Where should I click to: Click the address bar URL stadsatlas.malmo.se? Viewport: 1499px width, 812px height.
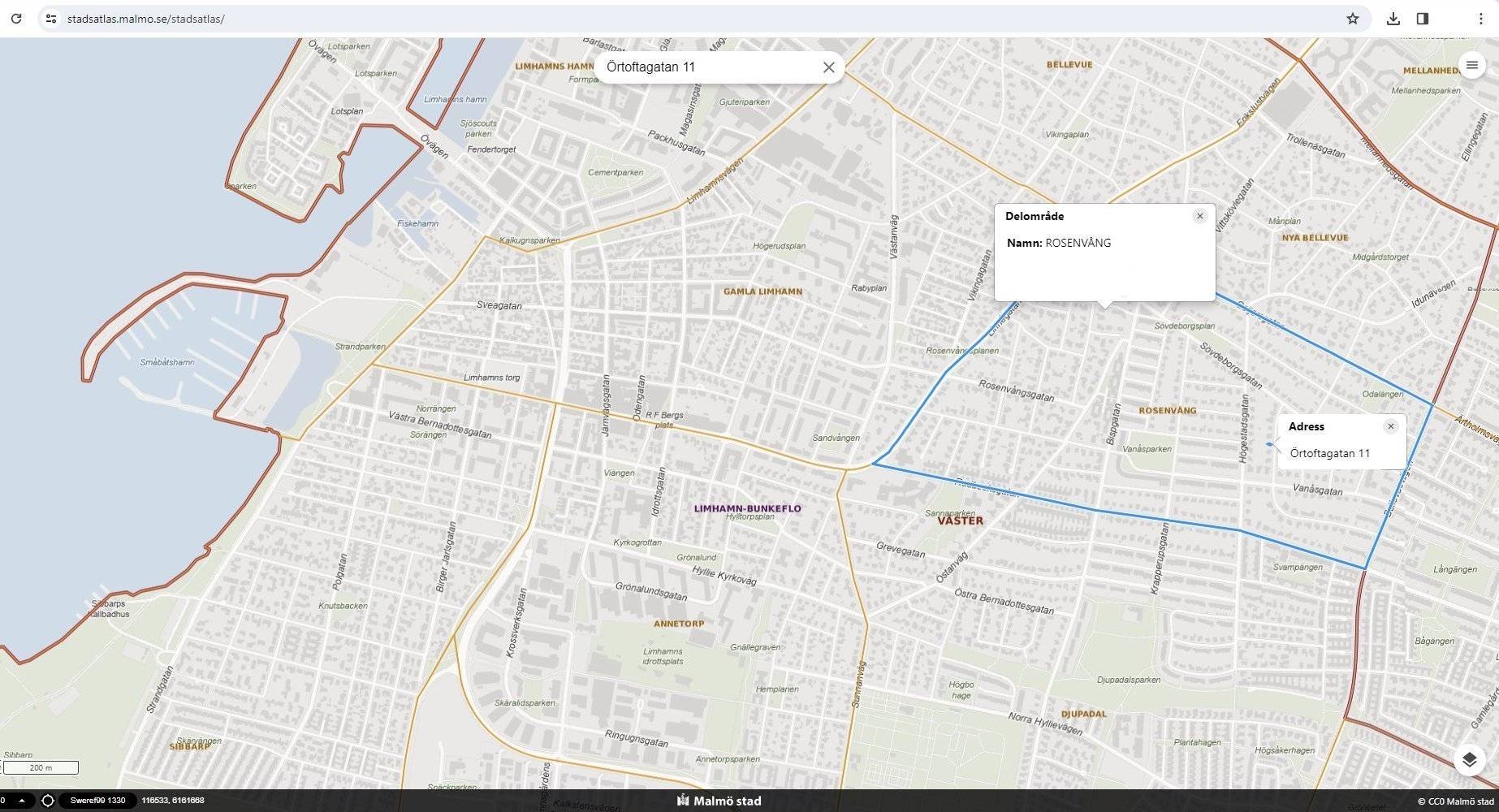tap(146, 19)
